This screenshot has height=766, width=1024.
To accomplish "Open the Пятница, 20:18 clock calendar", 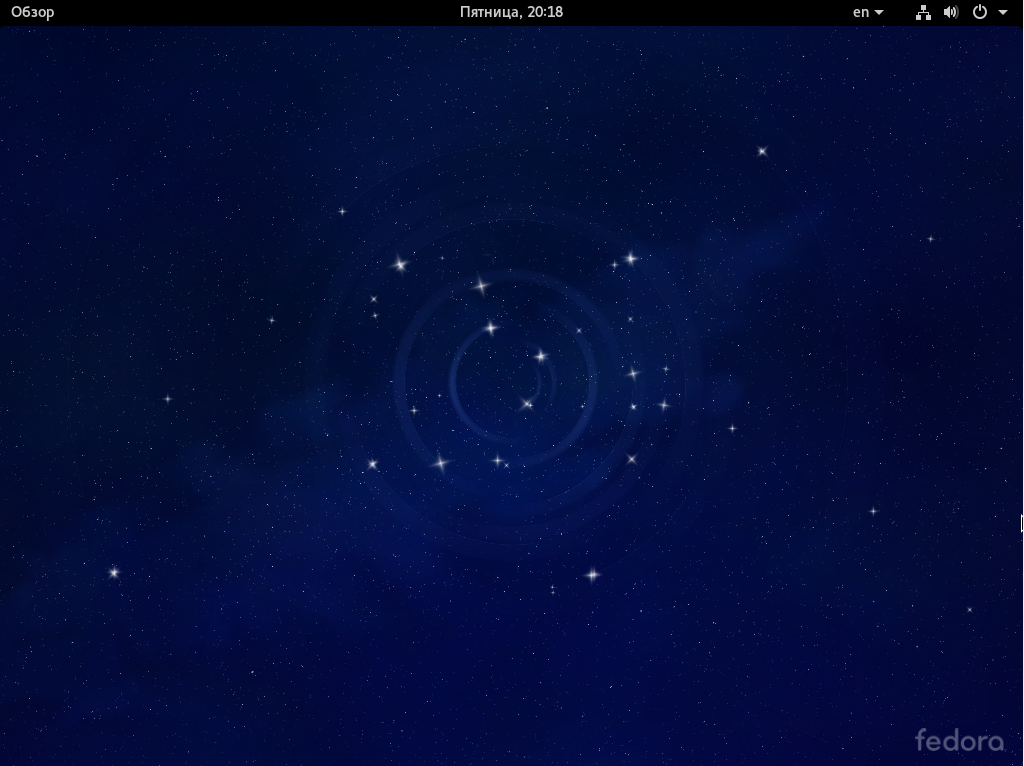I will click(511, 12).
